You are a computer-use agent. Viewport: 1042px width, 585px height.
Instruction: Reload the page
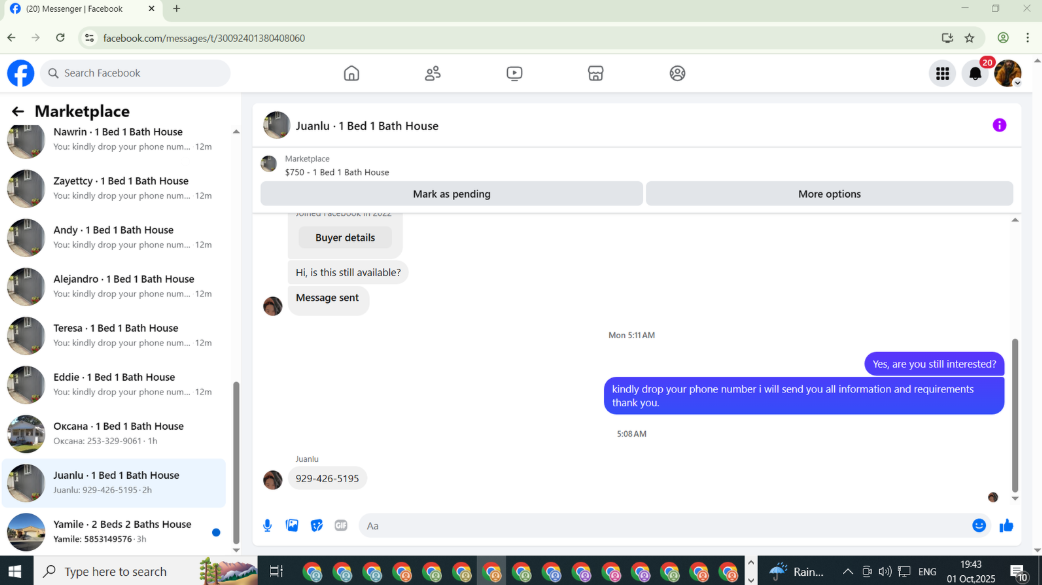click(60, 38)
